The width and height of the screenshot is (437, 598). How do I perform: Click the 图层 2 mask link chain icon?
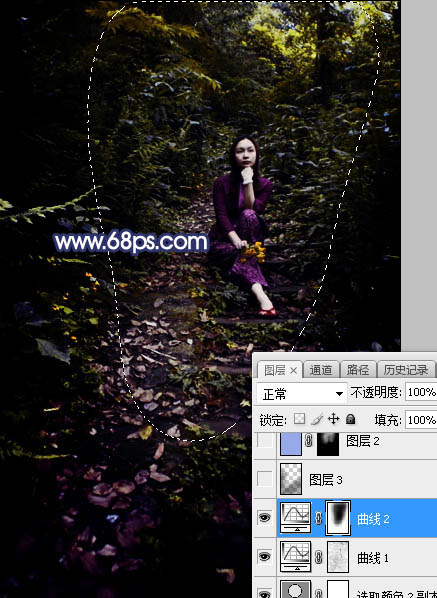309,441
